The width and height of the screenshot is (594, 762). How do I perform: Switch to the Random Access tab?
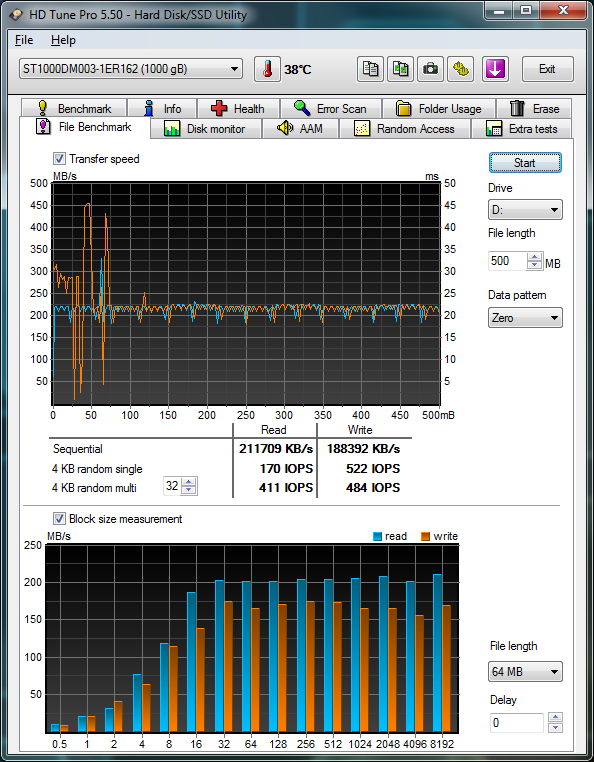pos(405,129)
